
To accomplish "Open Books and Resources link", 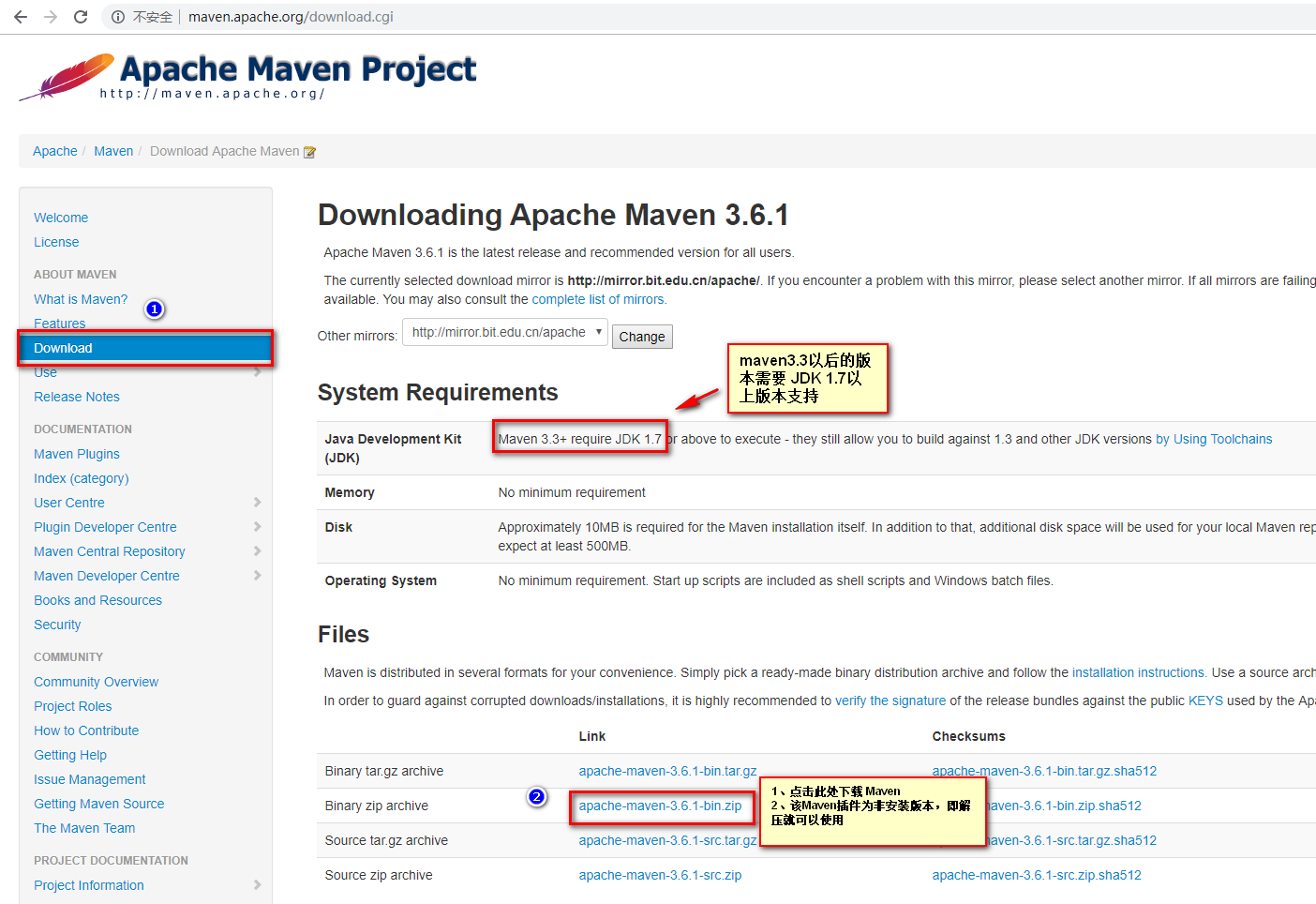I will tap(97, 600).
